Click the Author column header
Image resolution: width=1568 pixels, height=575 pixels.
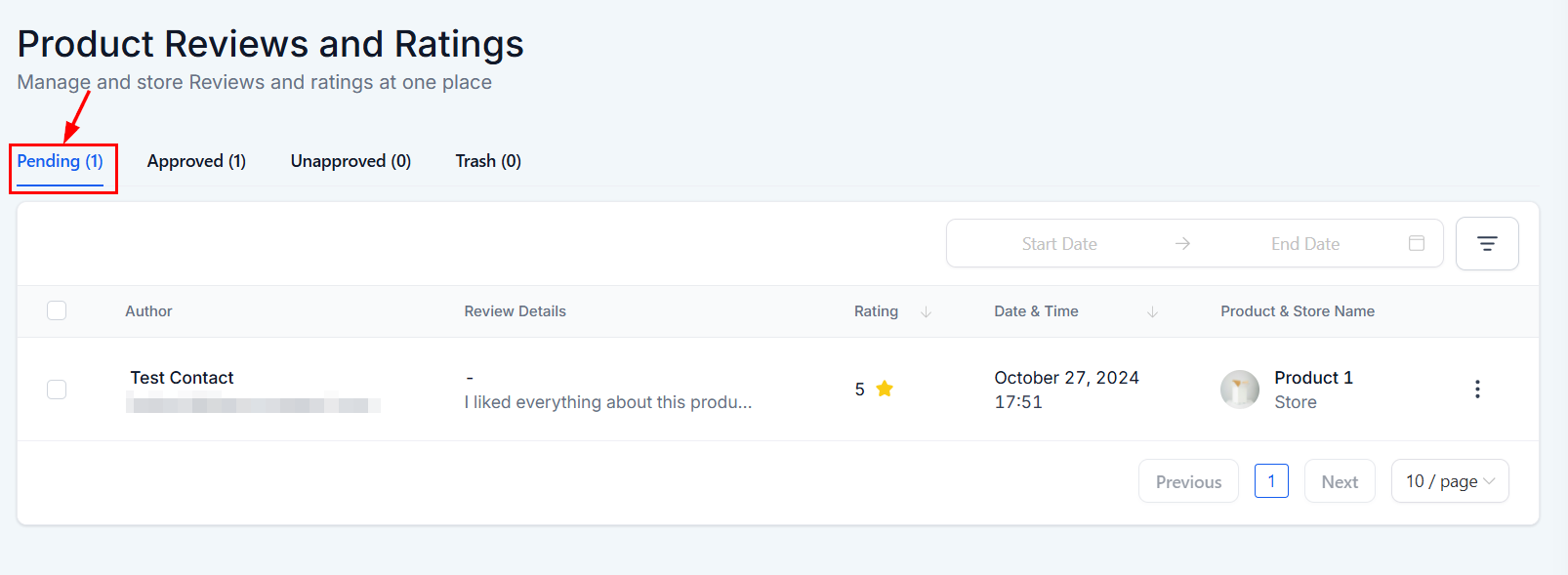coord(148,311)
